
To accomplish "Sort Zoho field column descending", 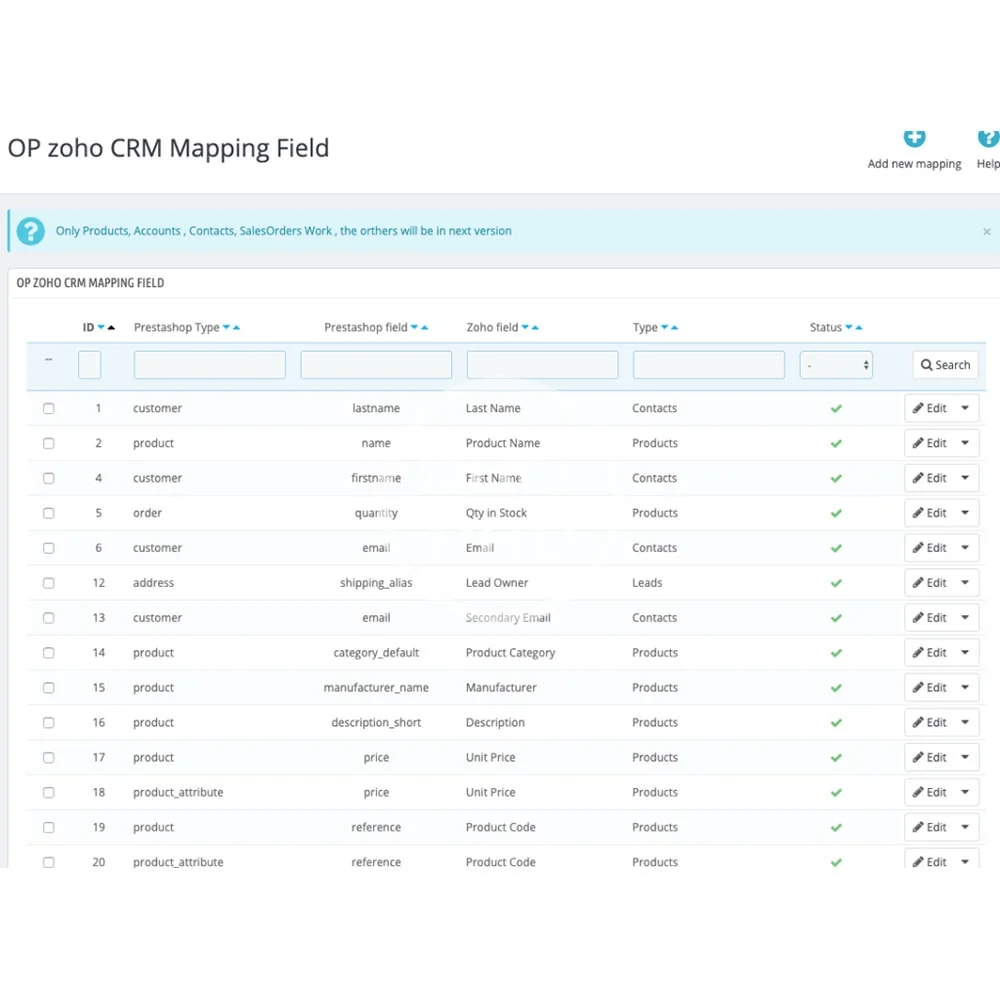I will click(525, 328).
